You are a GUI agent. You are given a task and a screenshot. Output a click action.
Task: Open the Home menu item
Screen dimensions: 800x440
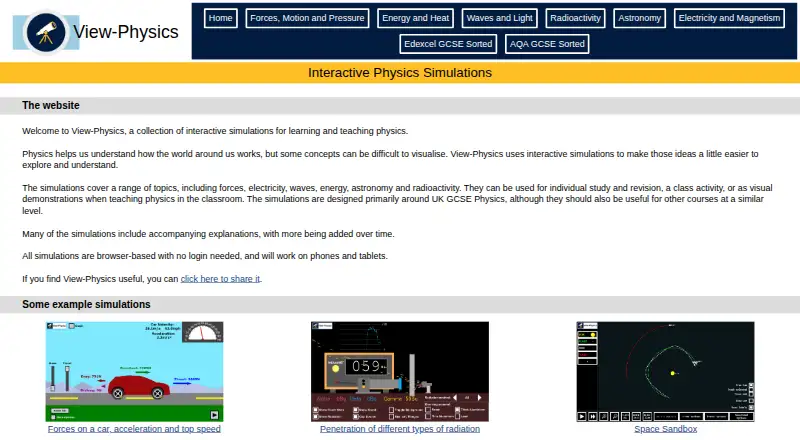[220, 18]
